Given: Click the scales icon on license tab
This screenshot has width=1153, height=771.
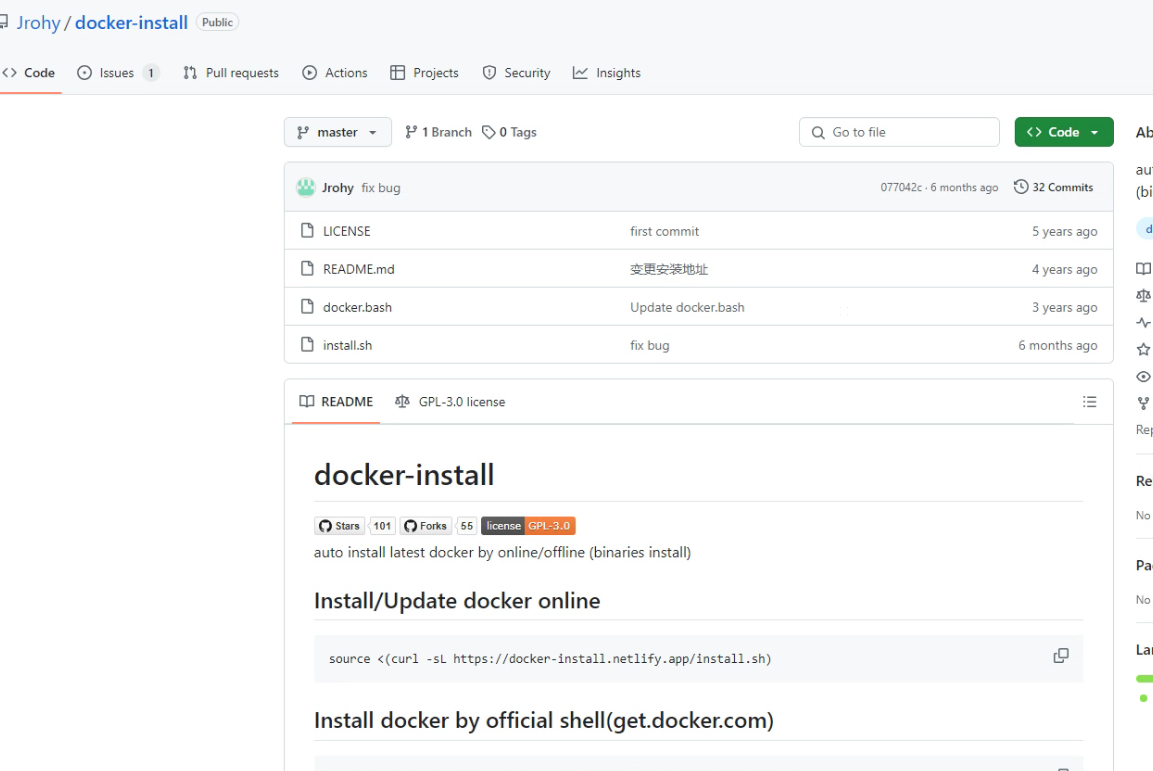Looking at the screenshot, I should [x=402, y=401].
